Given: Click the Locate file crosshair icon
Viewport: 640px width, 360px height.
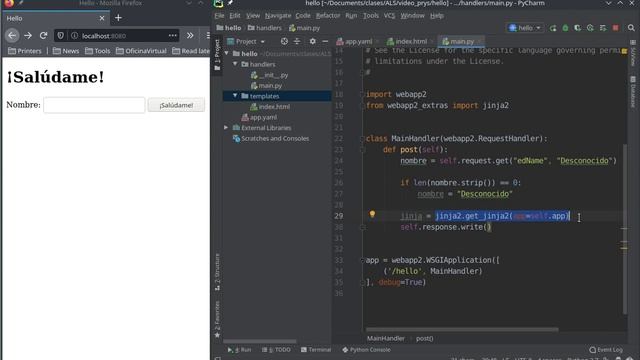Looking at the screenshot, I should (284, 41).
